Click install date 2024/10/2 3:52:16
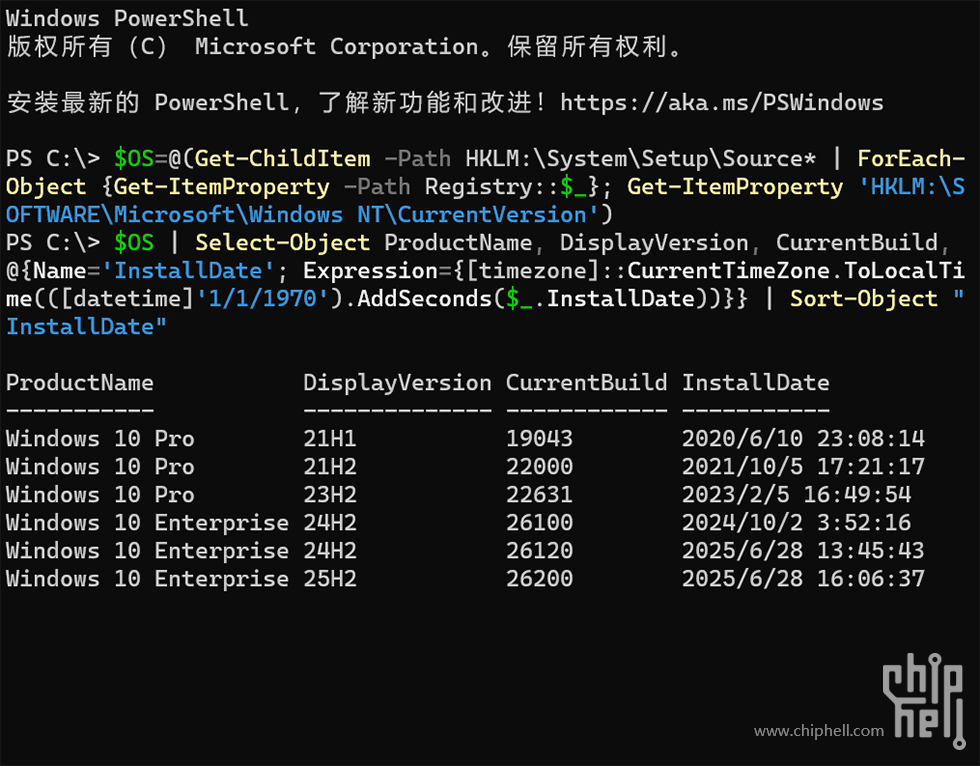The image size is (980, 766). [796, 522]
